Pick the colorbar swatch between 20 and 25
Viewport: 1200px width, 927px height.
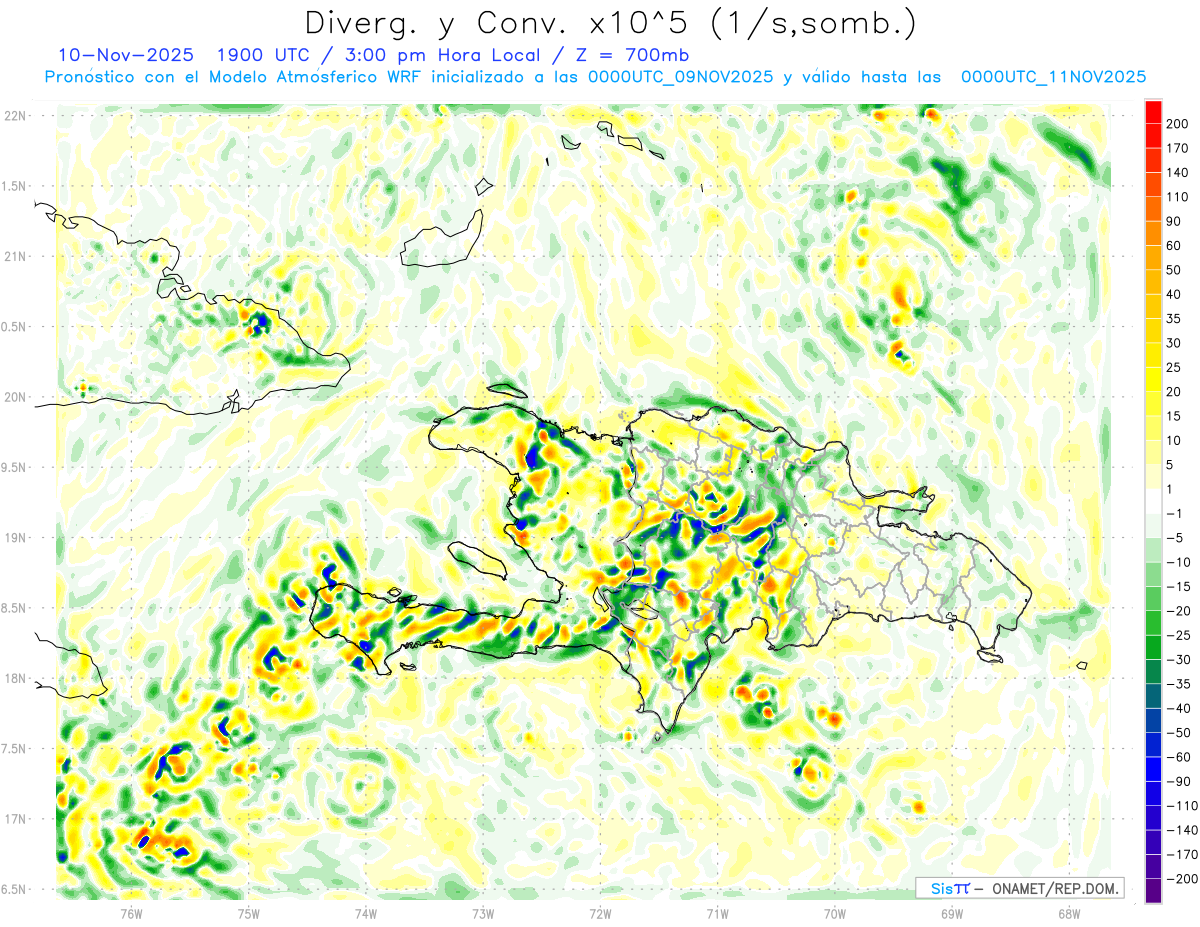(1153, 379)
